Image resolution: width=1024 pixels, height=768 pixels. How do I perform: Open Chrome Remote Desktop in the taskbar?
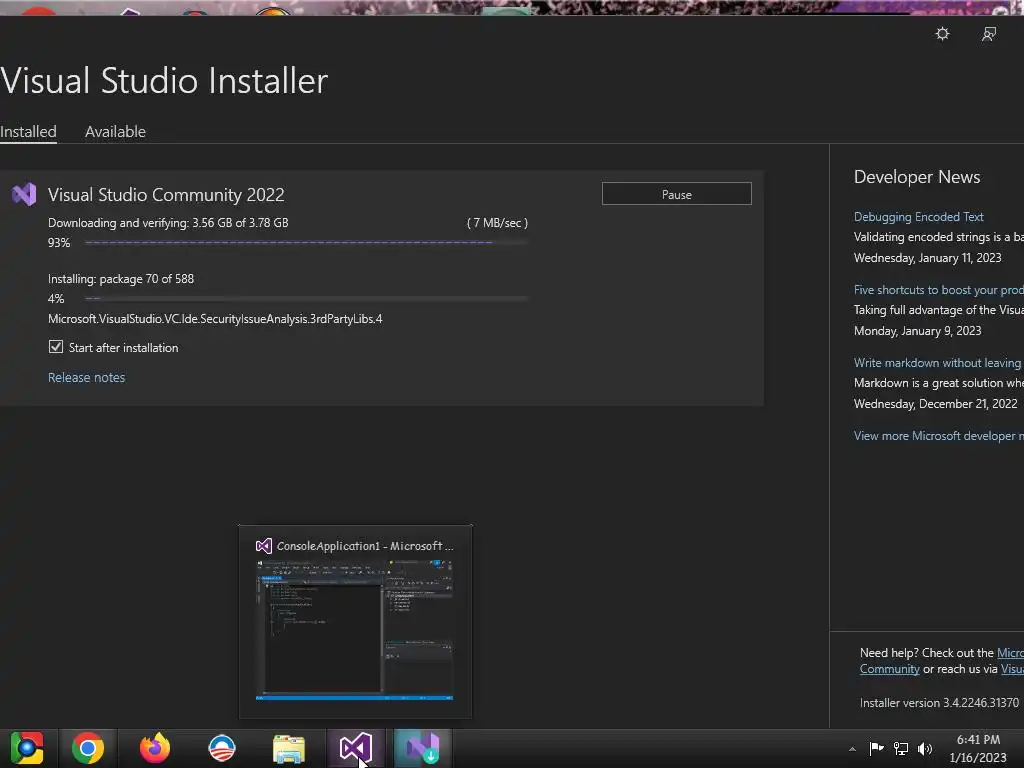(x=27, y=748)
